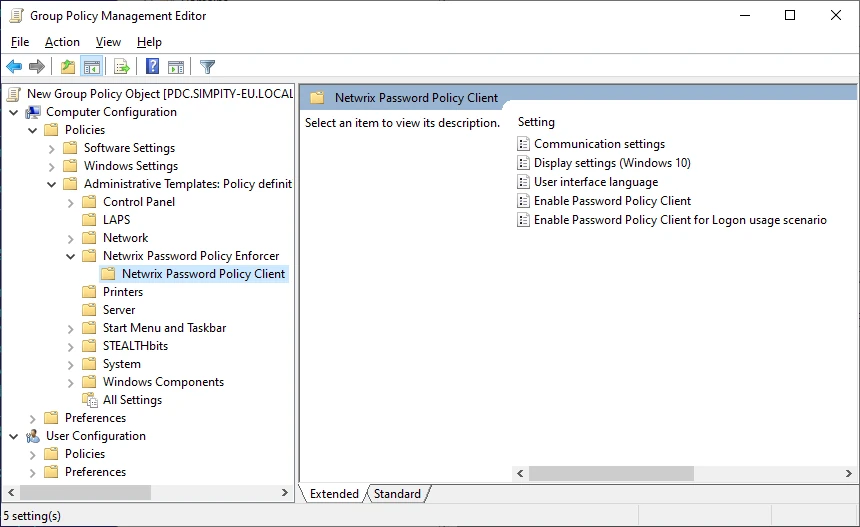Expand the Control Panel node
Viewport: 860px width, 527px height.
tap(70, 202)
